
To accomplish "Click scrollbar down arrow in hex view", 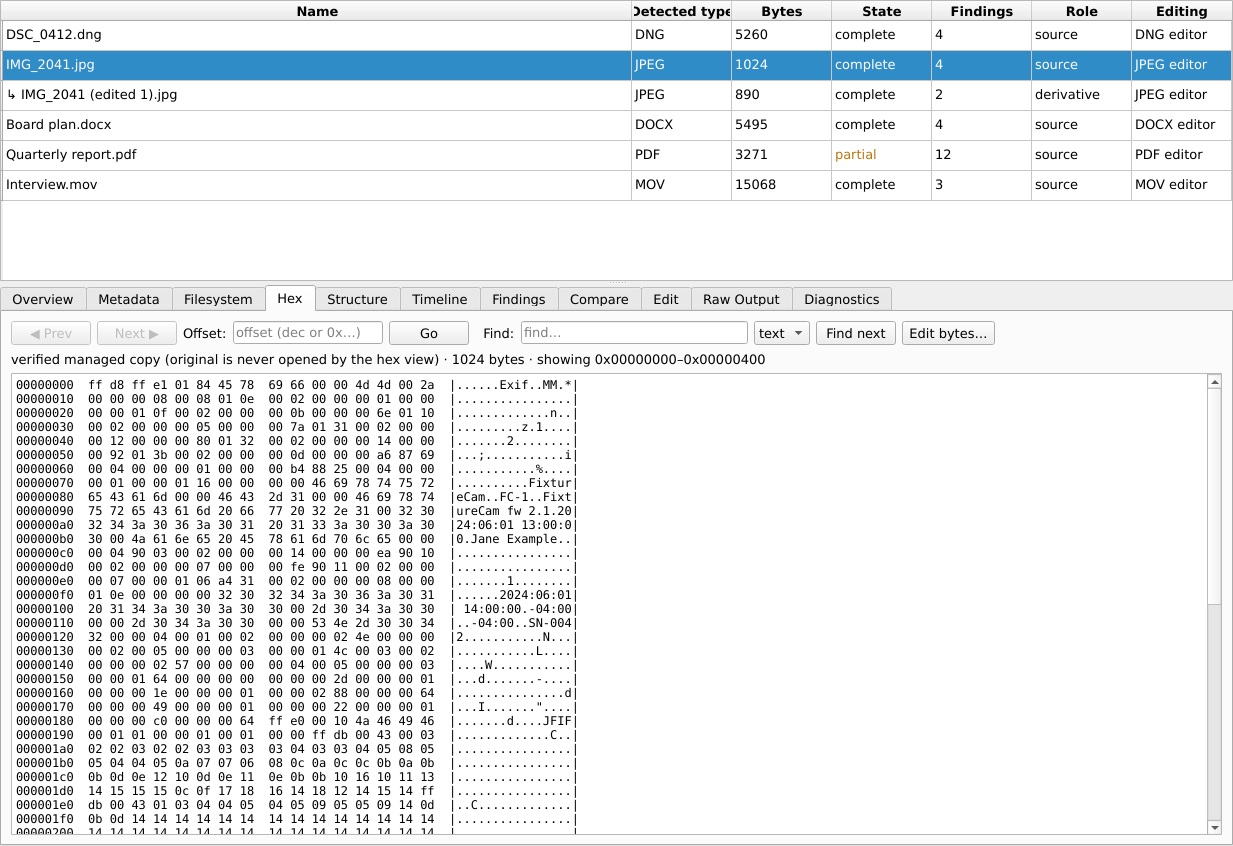I will [x=1215, y=827].
